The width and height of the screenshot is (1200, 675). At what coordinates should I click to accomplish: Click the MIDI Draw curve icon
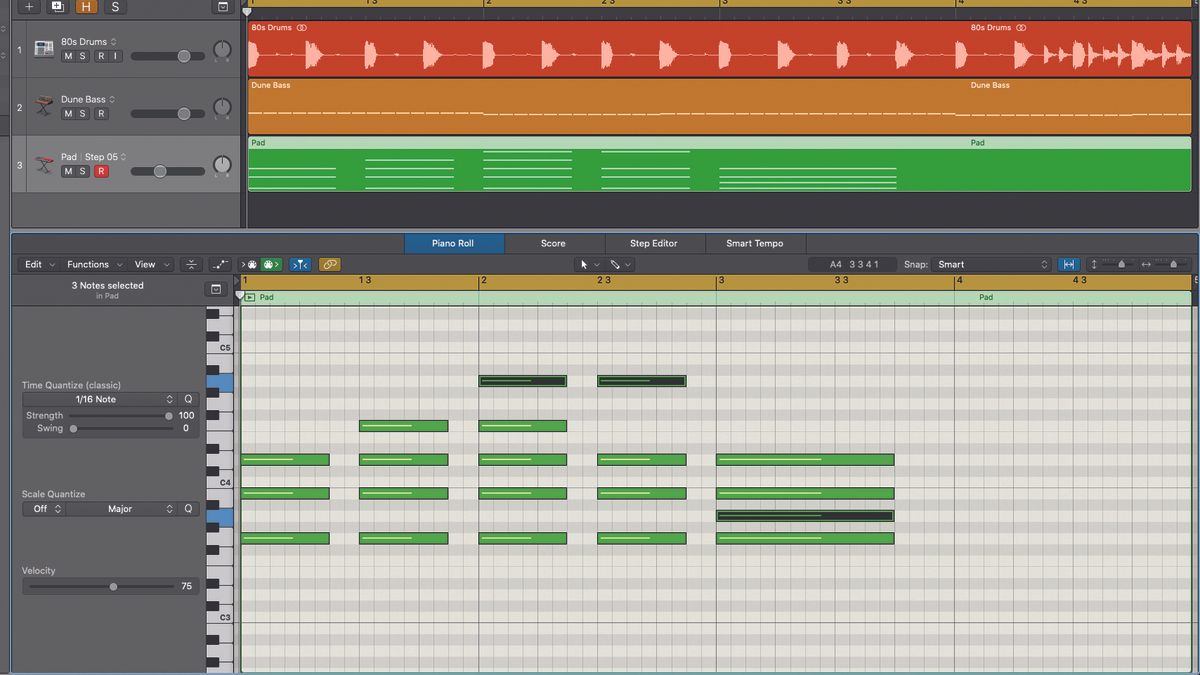[220, 264]
